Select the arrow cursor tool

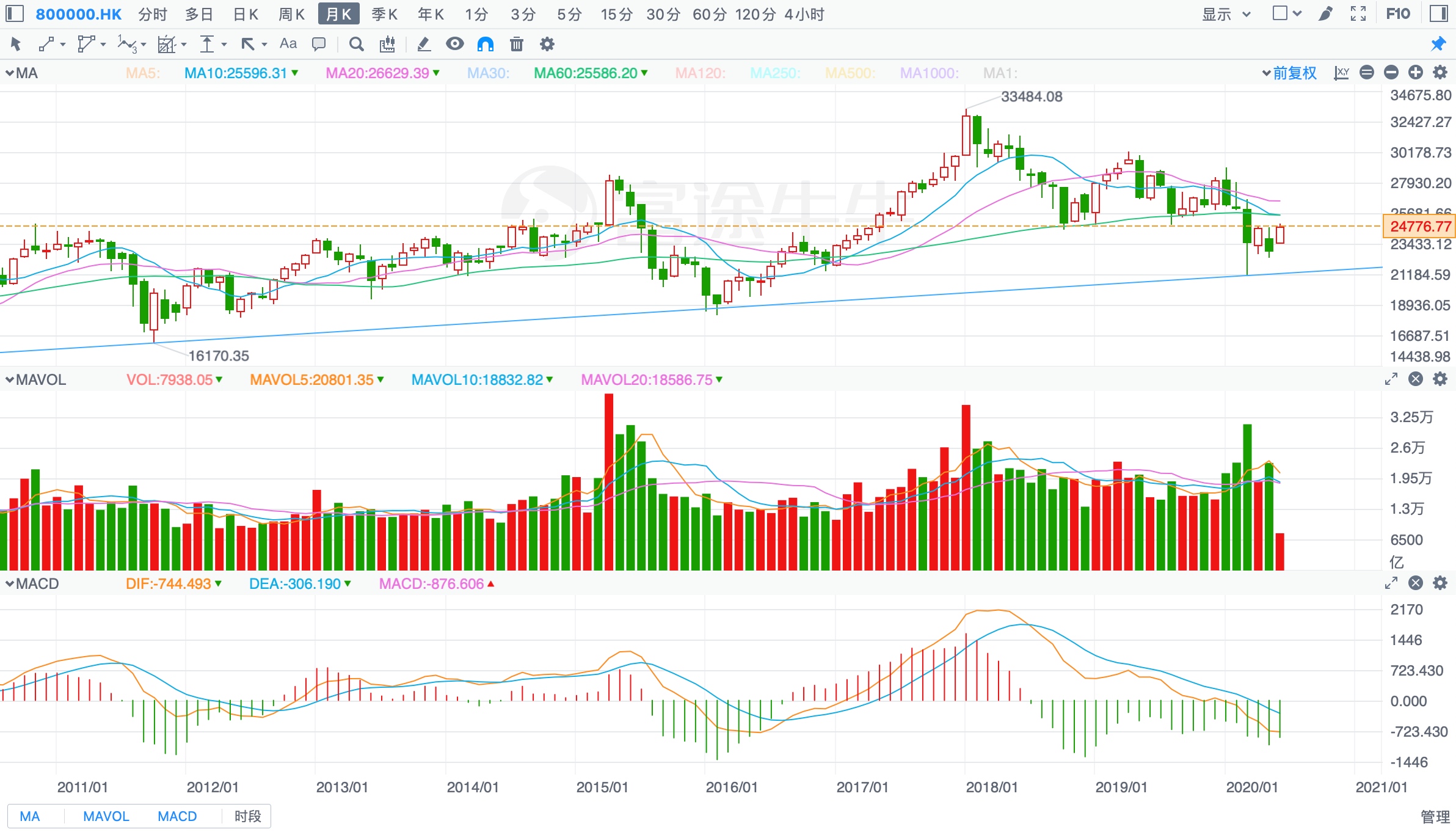(16, 44)
